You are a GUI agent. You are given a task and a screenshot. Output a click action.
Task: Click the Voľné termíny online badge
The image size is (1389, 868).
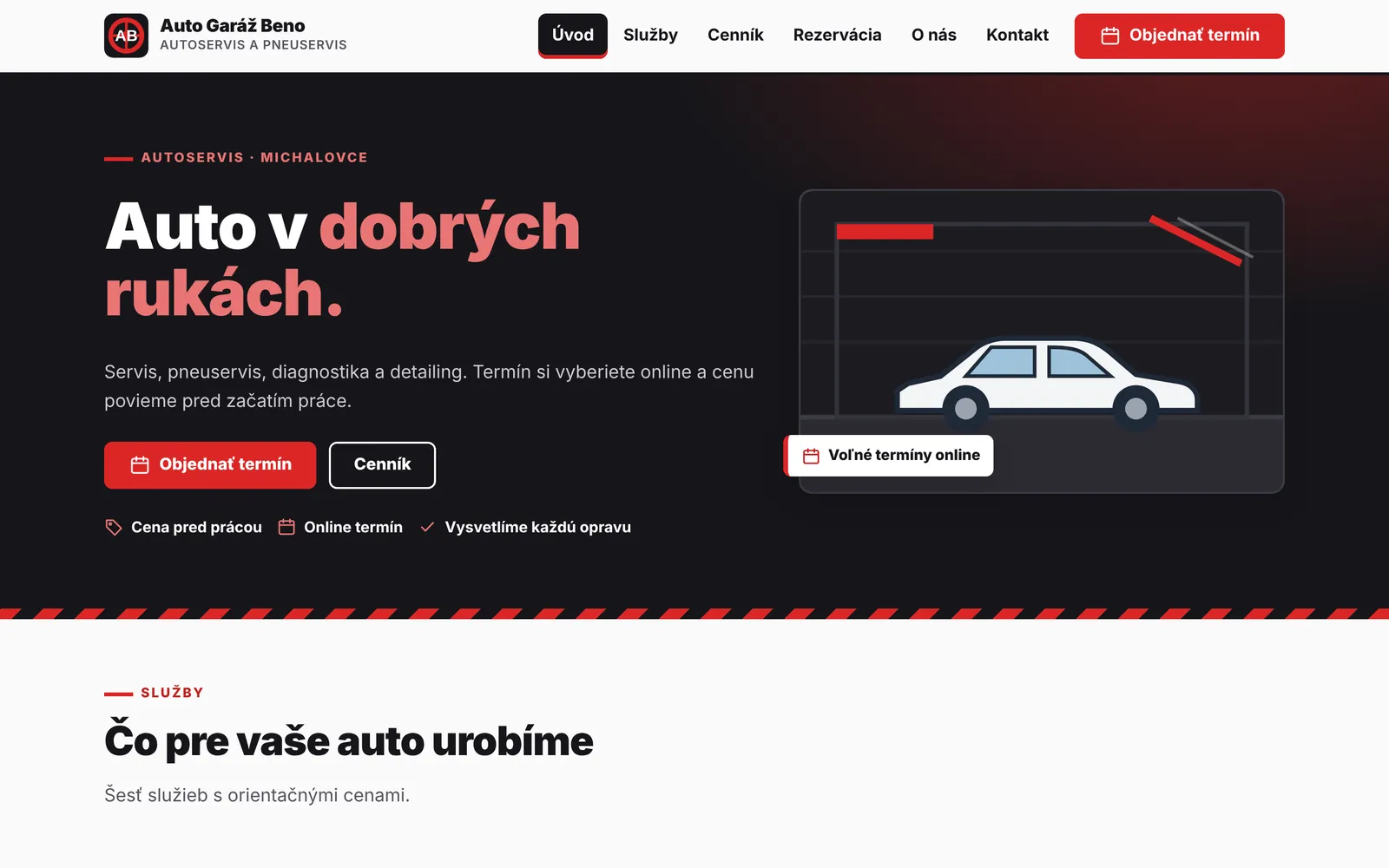tap(889, 456)
